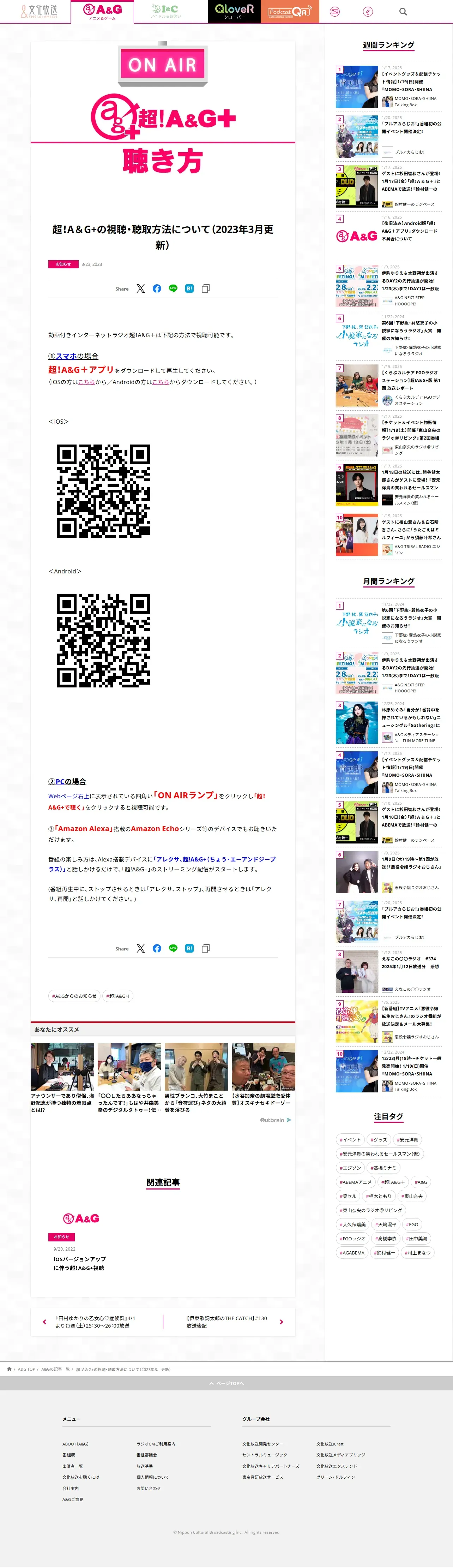This screenshot has height=1568, width=453.
Task: Open monthly ranking #9 悪役令嬢 thumbnail
Action: click(x=357, y=1021)
